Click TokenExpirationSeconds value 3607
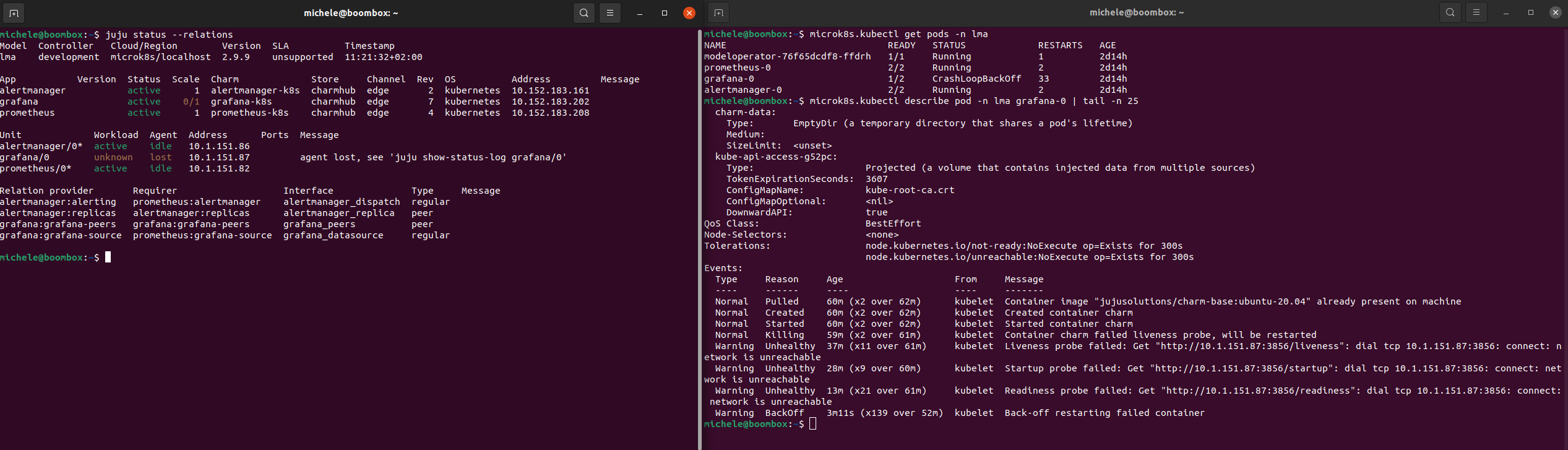1568x450 pixels. (876, 179)
